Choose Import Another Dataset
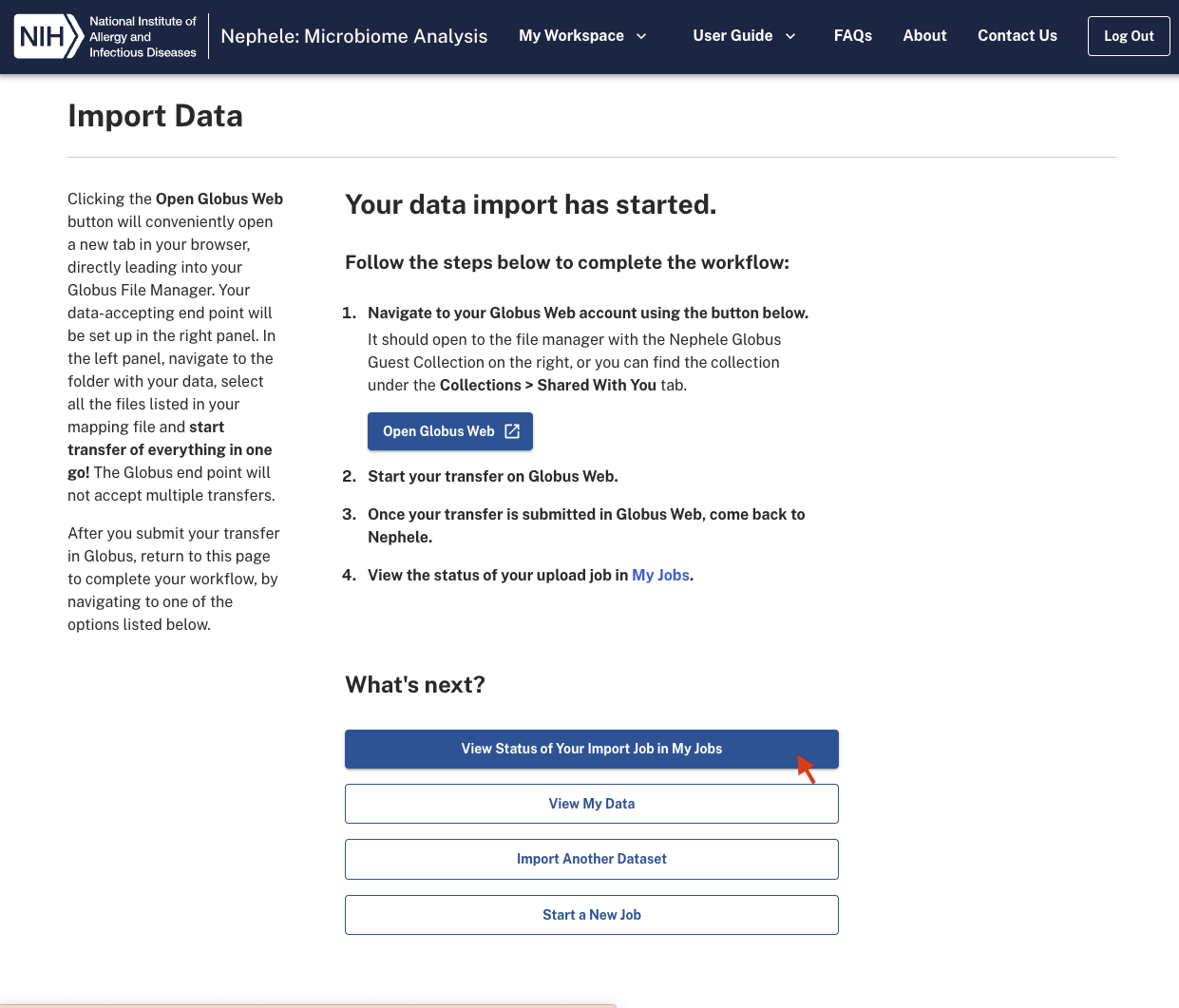 [591, 859]
